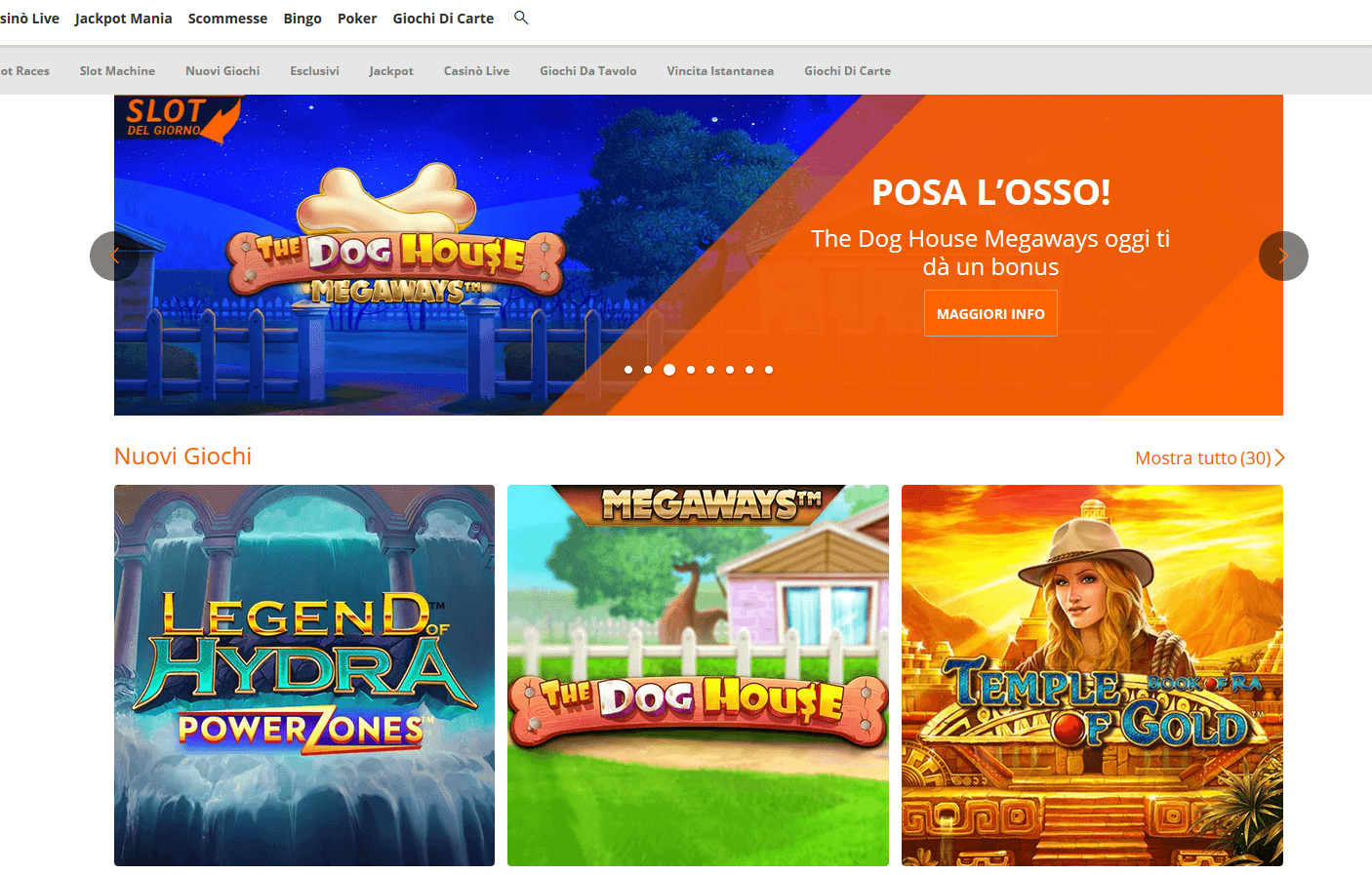Screen dimensions: 1372x875
Task: Open the Esclusivi category tab
Action: tap(314, 71)
